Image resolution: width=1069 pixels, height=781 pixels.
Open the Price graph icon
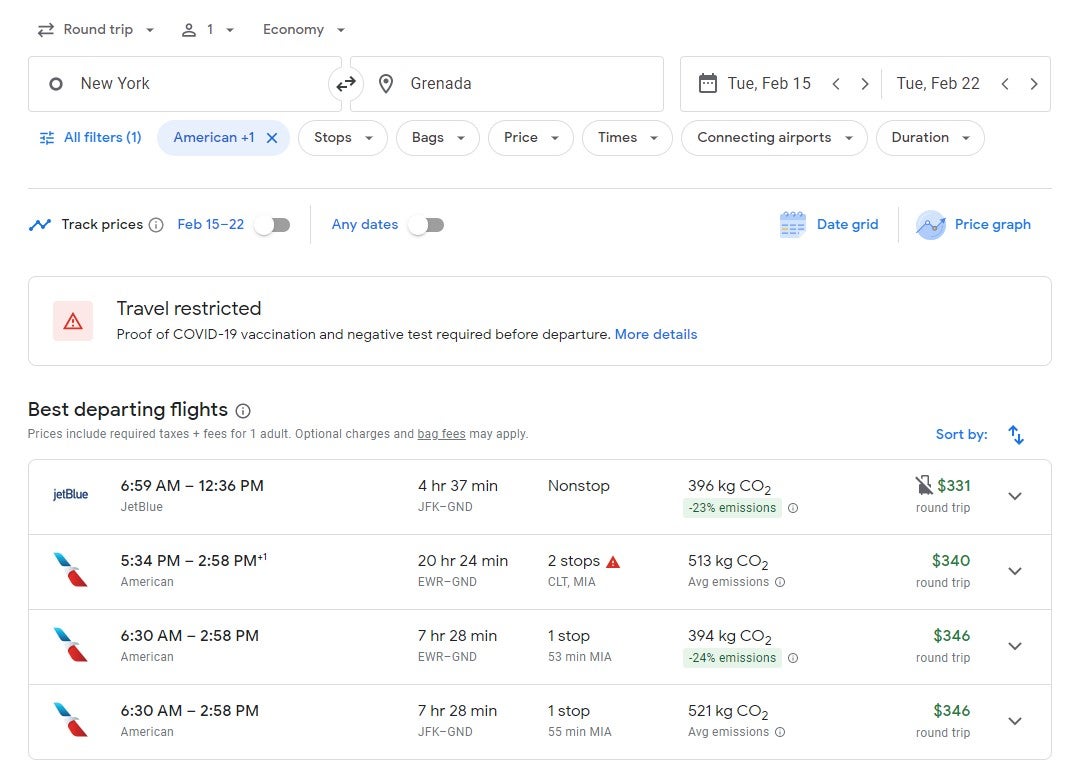click(x=930, y=224)
